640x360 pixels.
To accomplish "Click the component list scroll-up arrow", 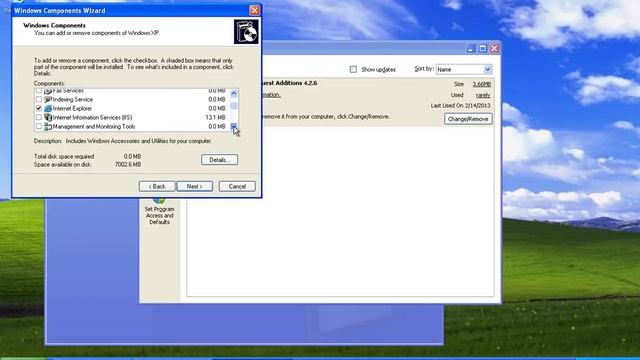I will tap(234, 93).
